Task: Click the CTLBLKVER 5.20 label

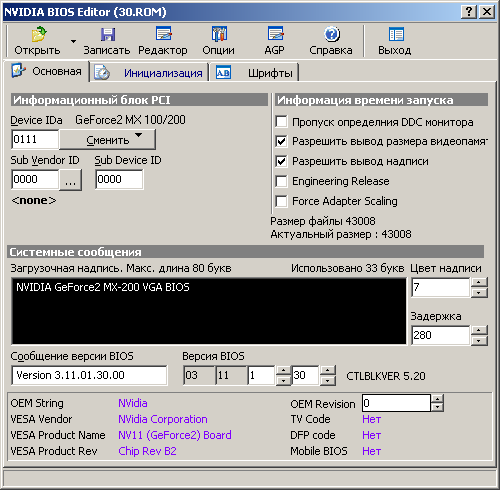Action: (386, 376)
